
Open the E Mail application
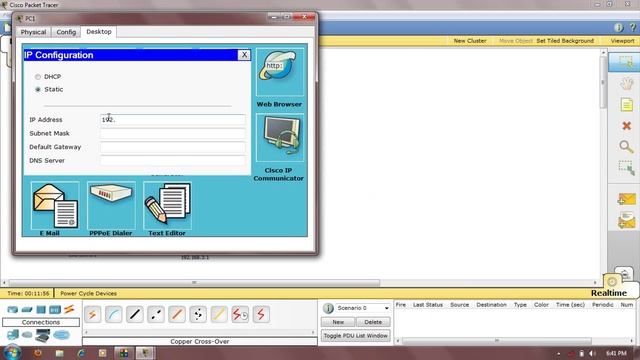click(x=55, y=205)
